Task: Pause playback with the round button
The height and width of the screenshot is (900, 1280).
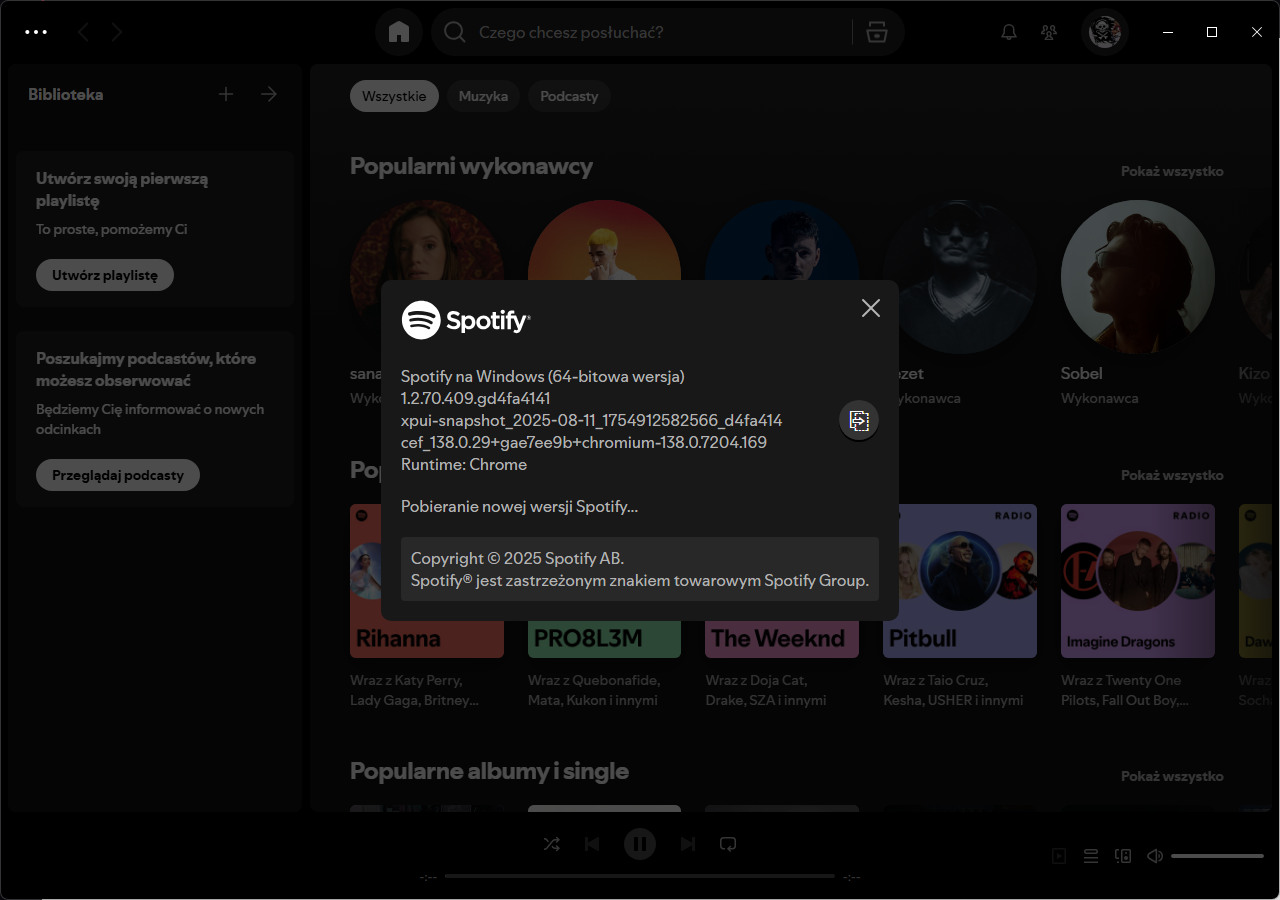Action: (x=640, y=844)
